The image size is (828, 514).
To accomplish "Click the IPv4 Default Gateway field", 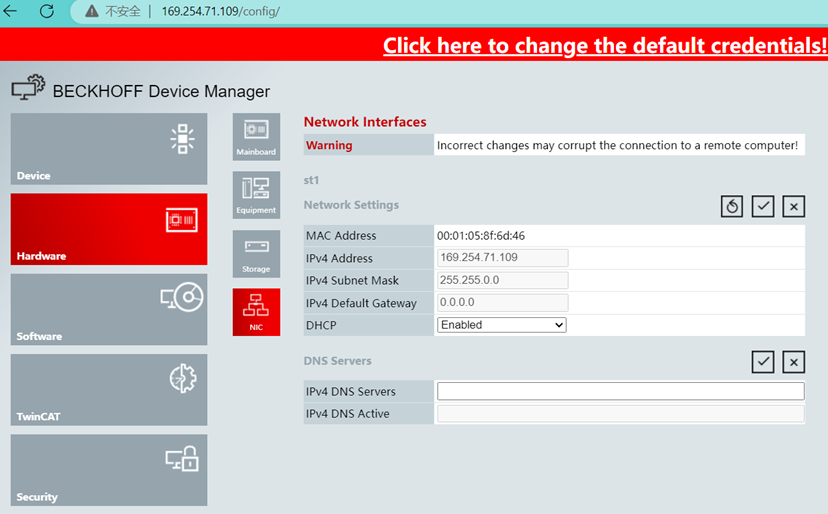I will (x=502, y=303).
